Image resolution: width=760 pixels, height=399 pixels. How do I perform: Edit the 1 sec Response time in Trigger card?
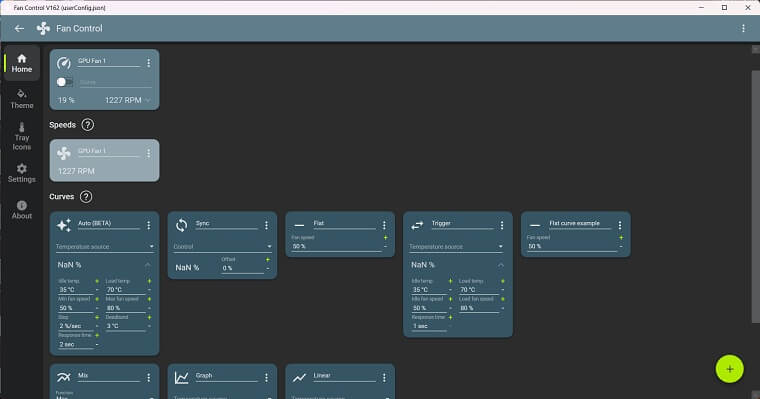point(428,326)
